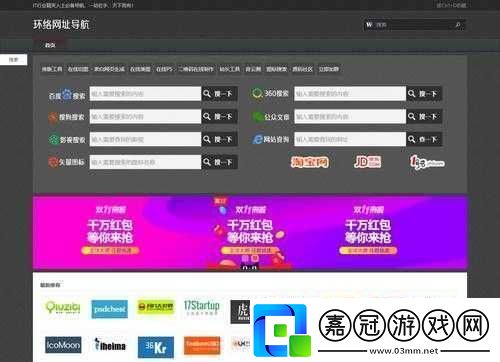Viewport: 500px width, 362px height.
Task: Select the white side tab at left edge
Action: click(13, 60)
